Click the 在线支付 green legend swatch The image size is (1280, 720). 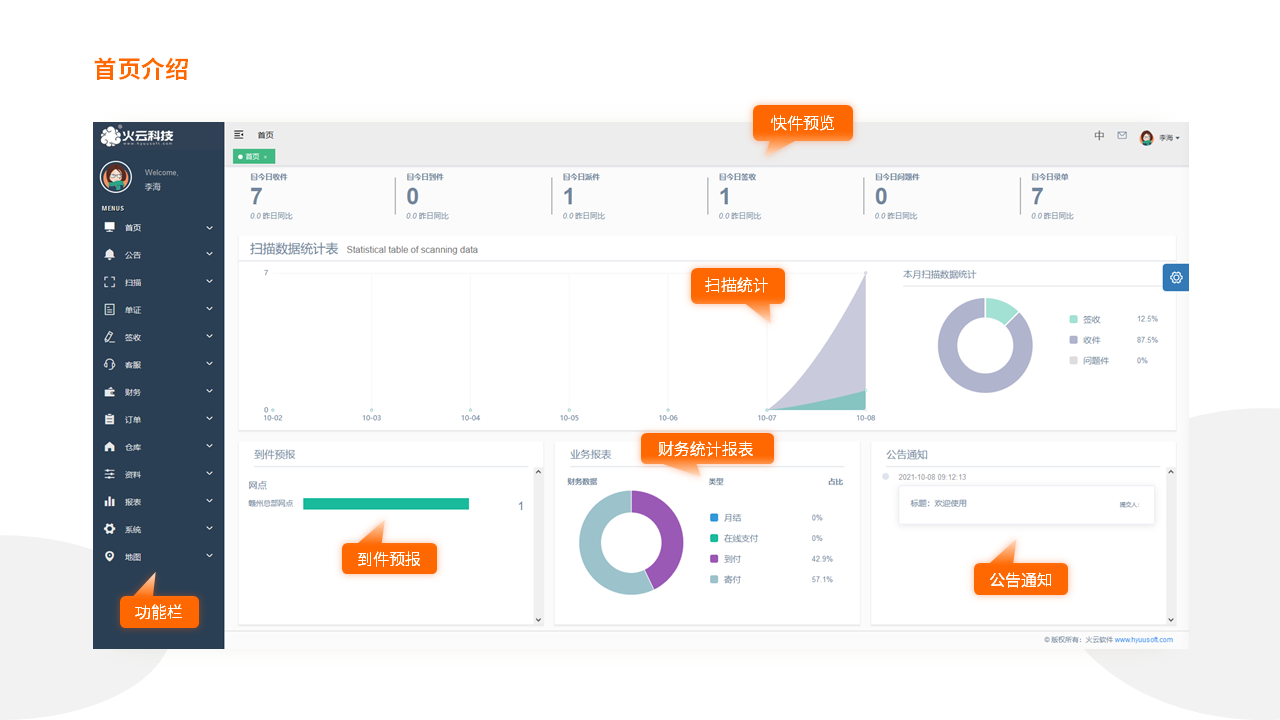tap(714, 539)
